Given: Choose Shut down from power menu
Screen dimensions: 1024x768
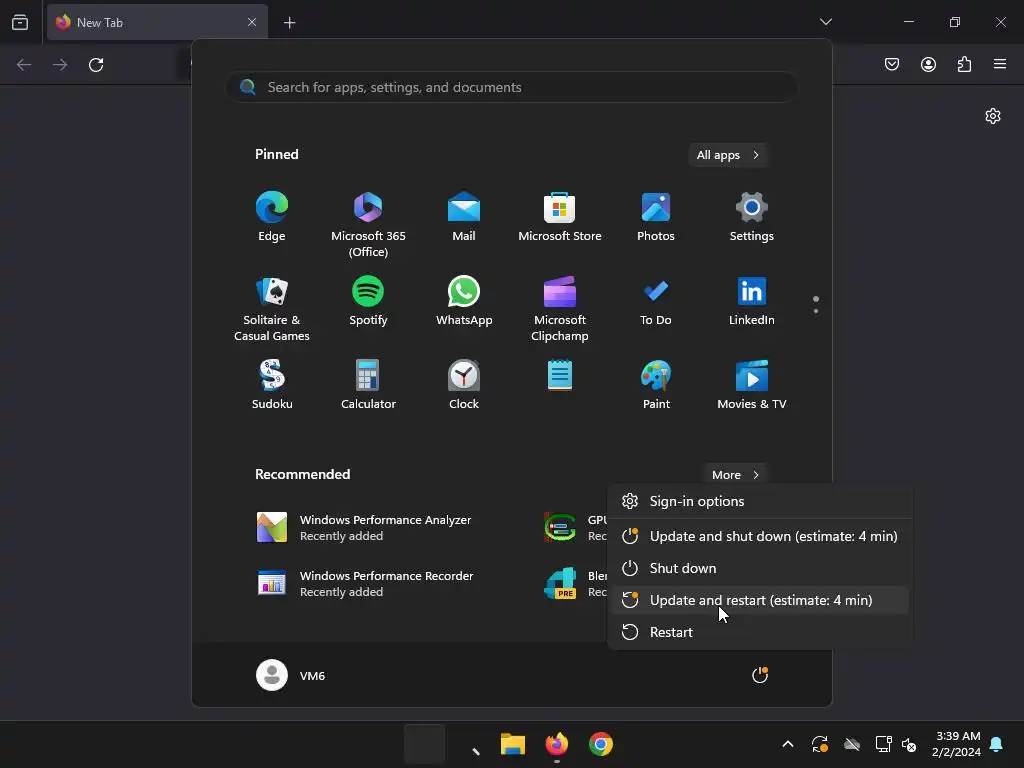Looking at the screenshot, I should pos(760,568).
